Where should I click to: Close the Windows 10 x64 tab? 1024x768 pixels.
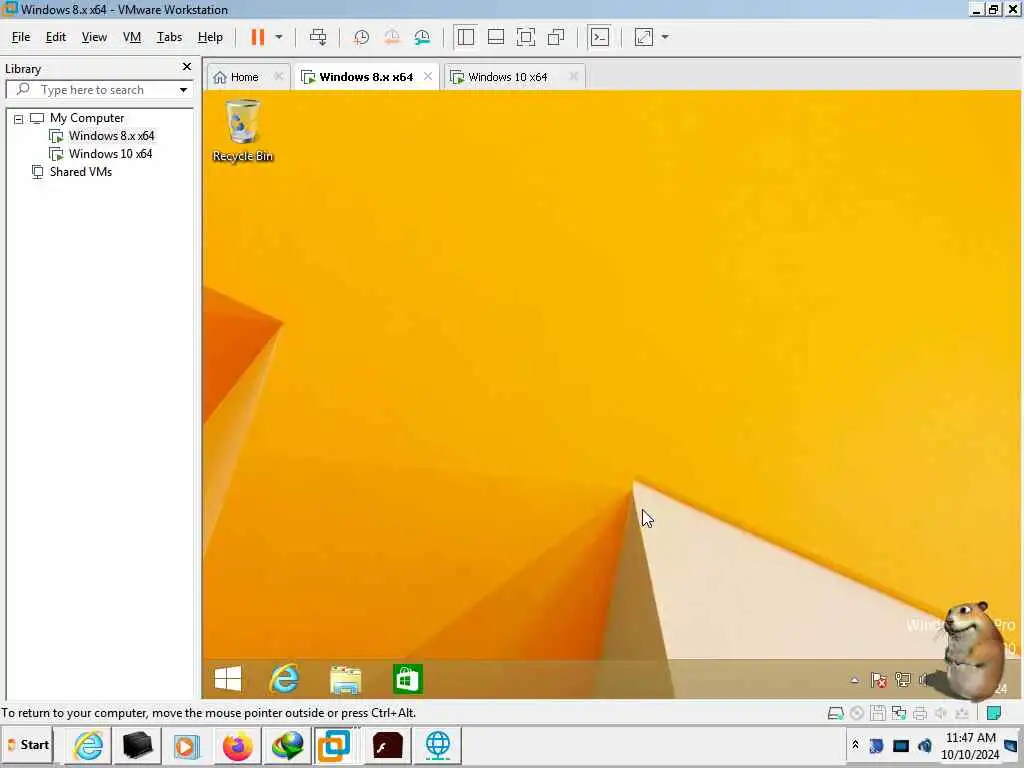click(x=573, y=76)
